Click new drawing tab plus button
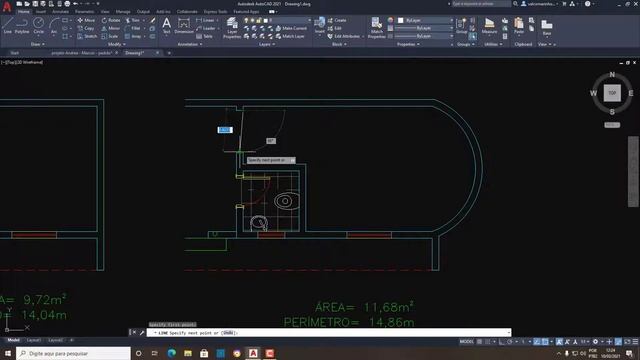The image size is (640, 360). click(169, 53)
